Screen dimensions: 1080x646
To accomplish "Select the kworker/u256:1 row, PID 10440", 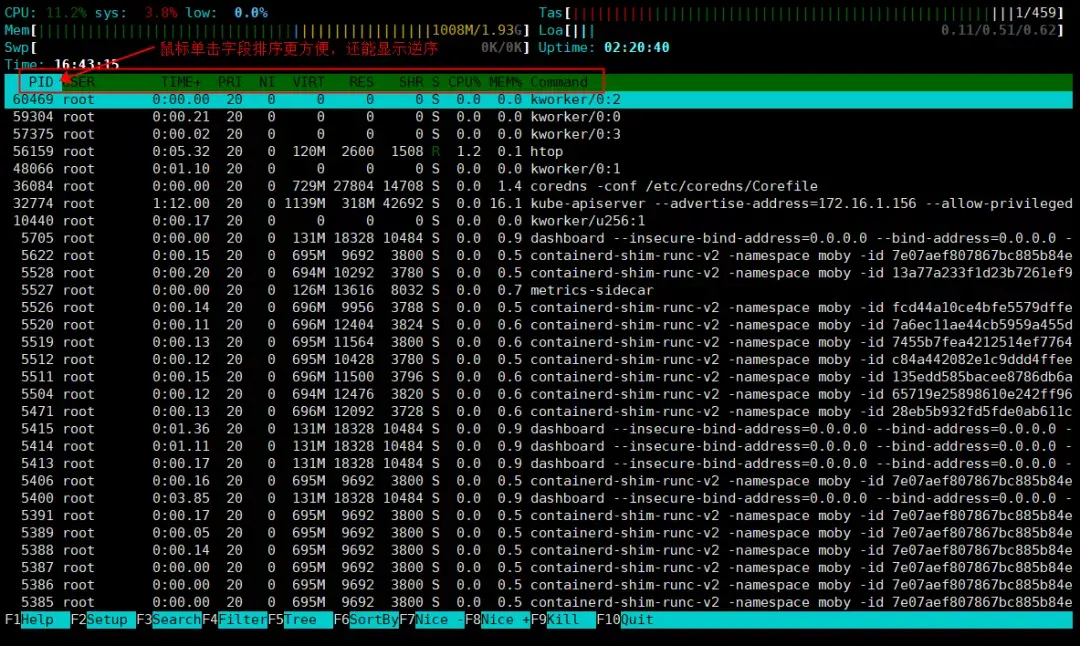I will click(539, 221).
